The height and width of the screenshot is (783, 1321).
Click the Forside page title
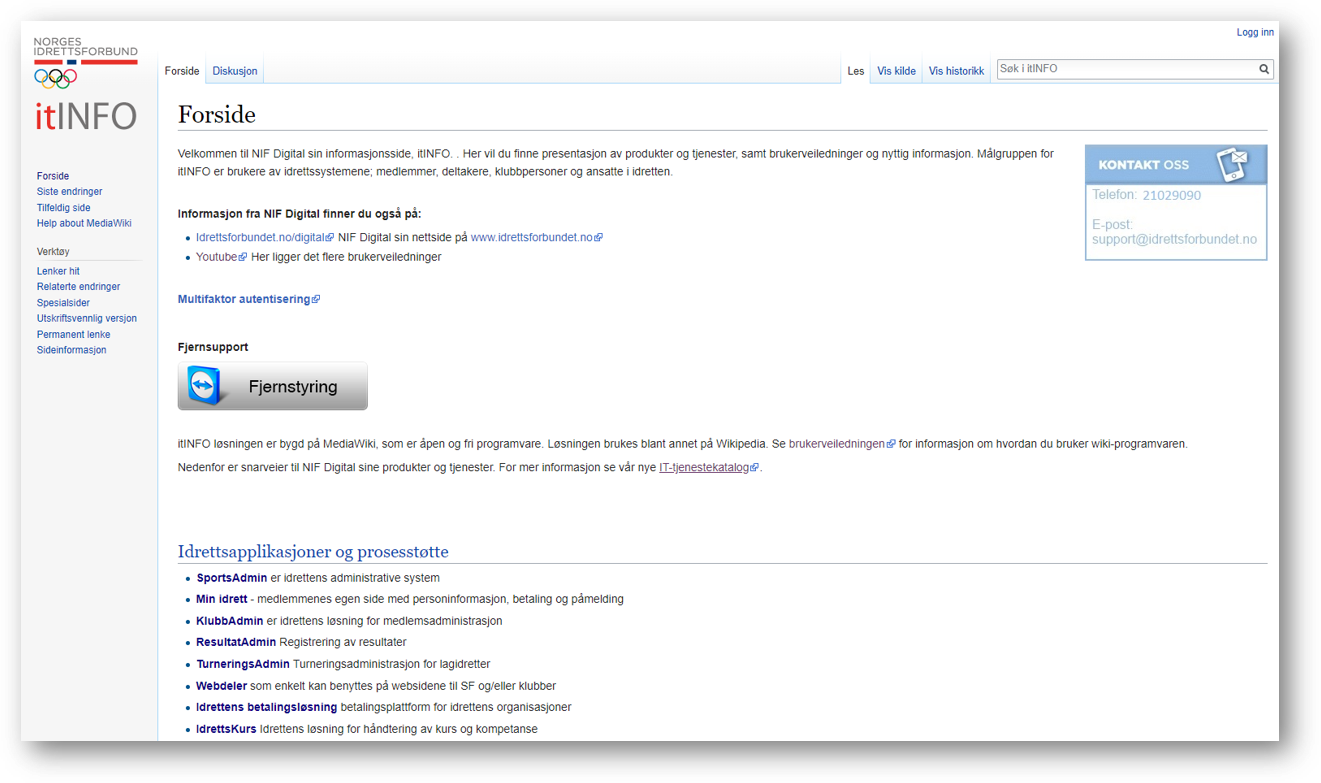(x=217, y=115)
